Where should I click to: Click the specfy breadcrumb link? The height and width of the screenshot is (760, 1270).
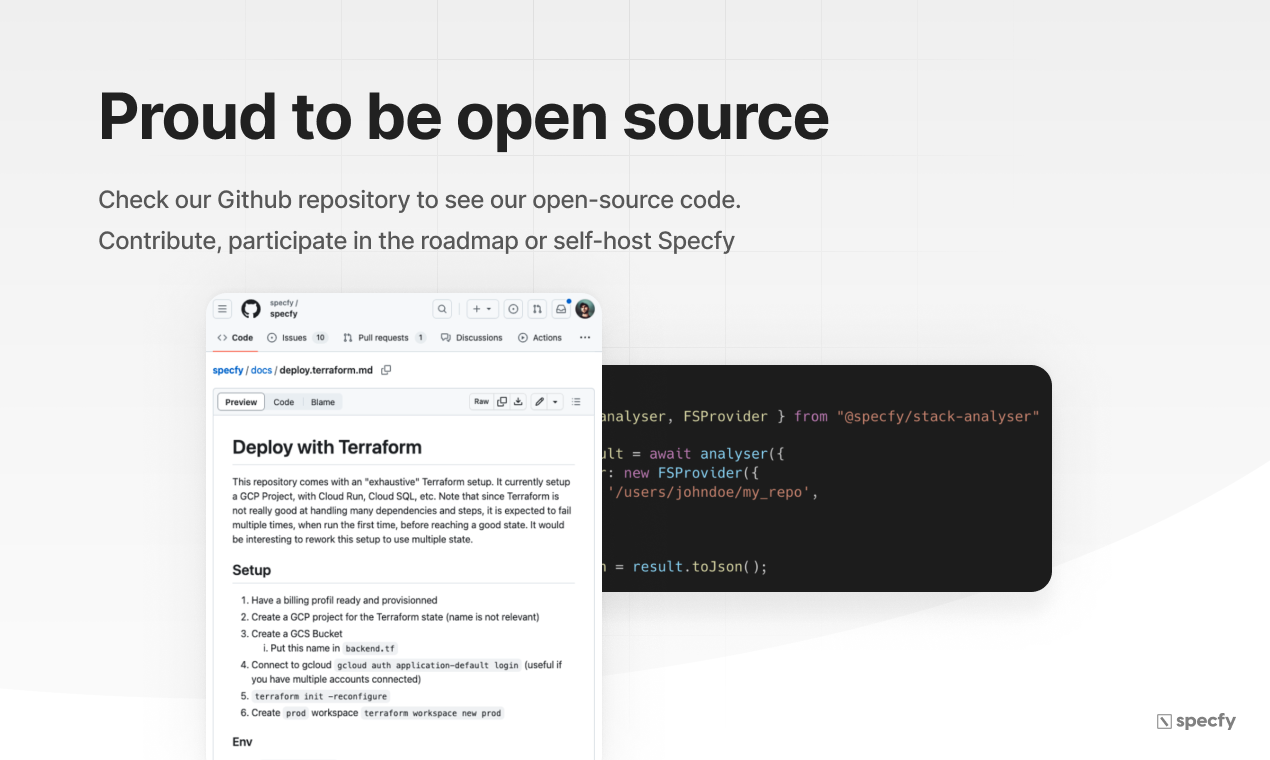tap(228, 370)
